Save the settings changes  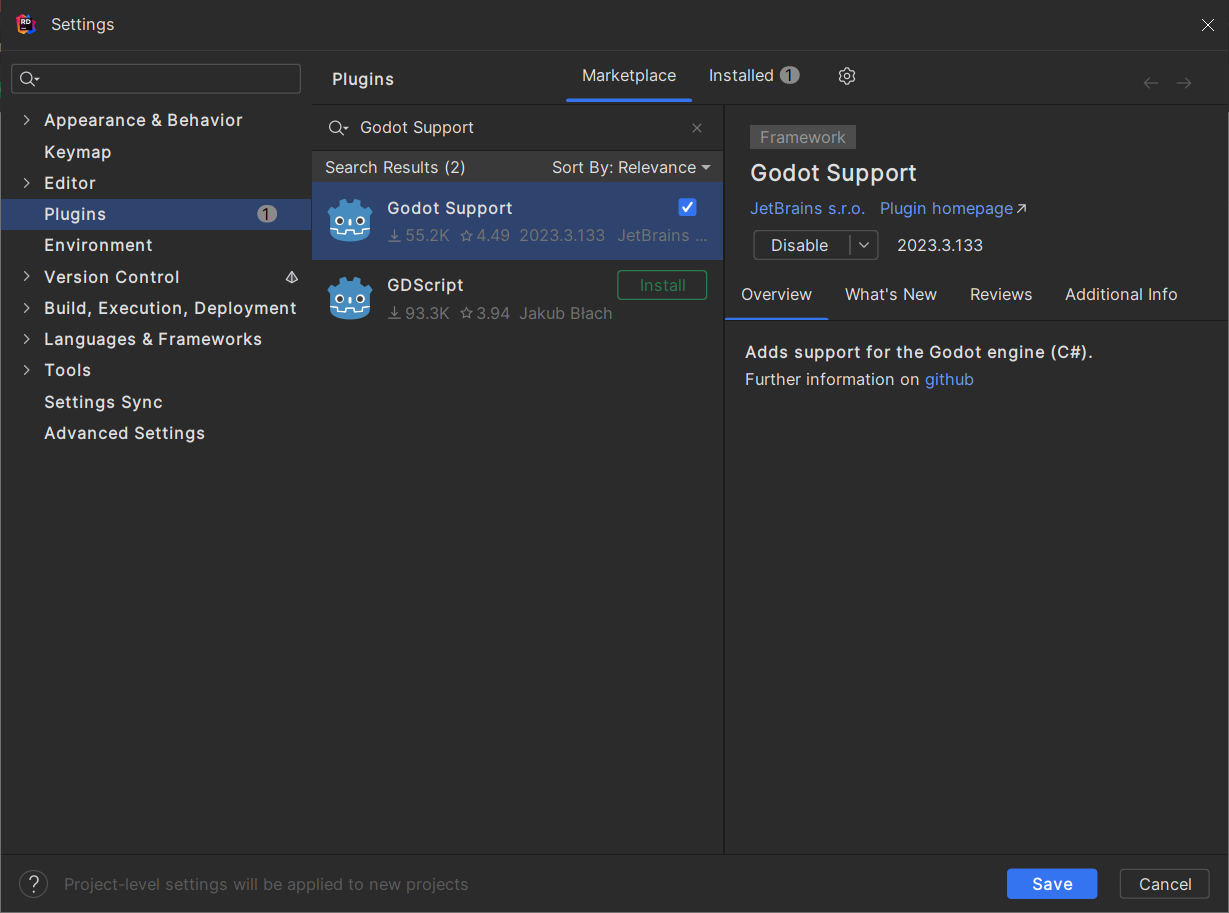[1052, 884]
